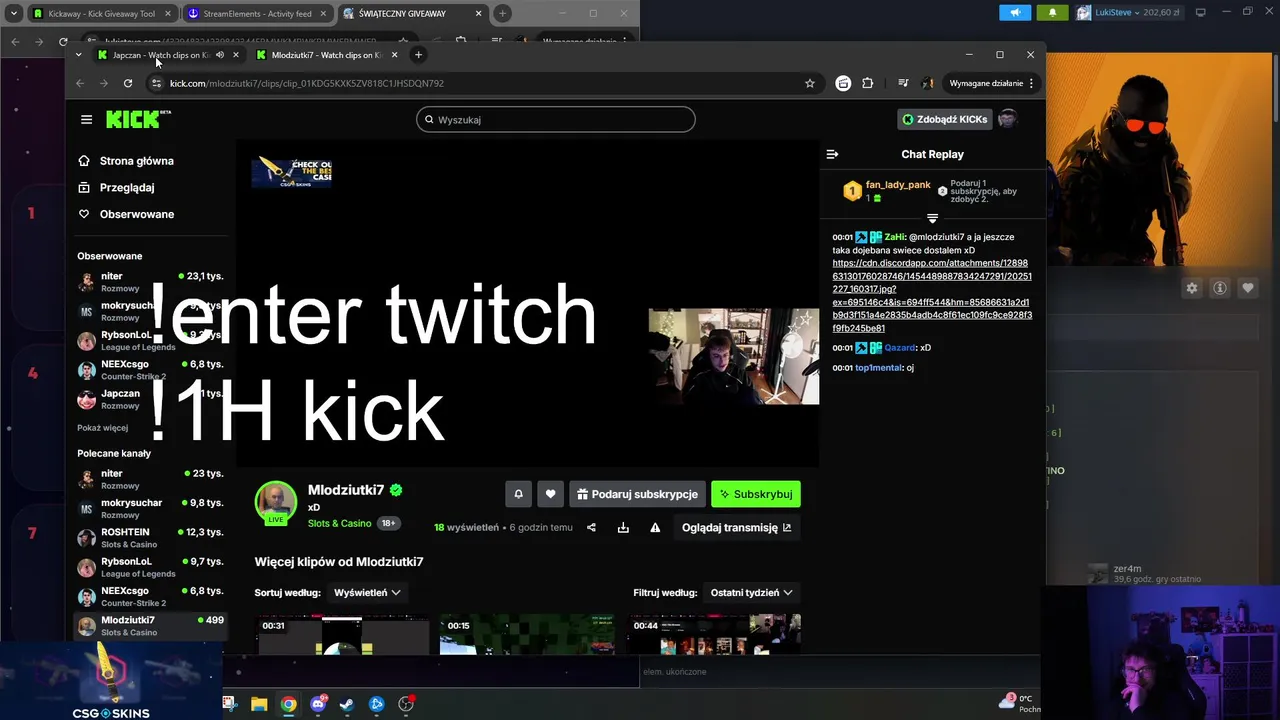Open the 00:31 clip thumbnail

(343, 635)
